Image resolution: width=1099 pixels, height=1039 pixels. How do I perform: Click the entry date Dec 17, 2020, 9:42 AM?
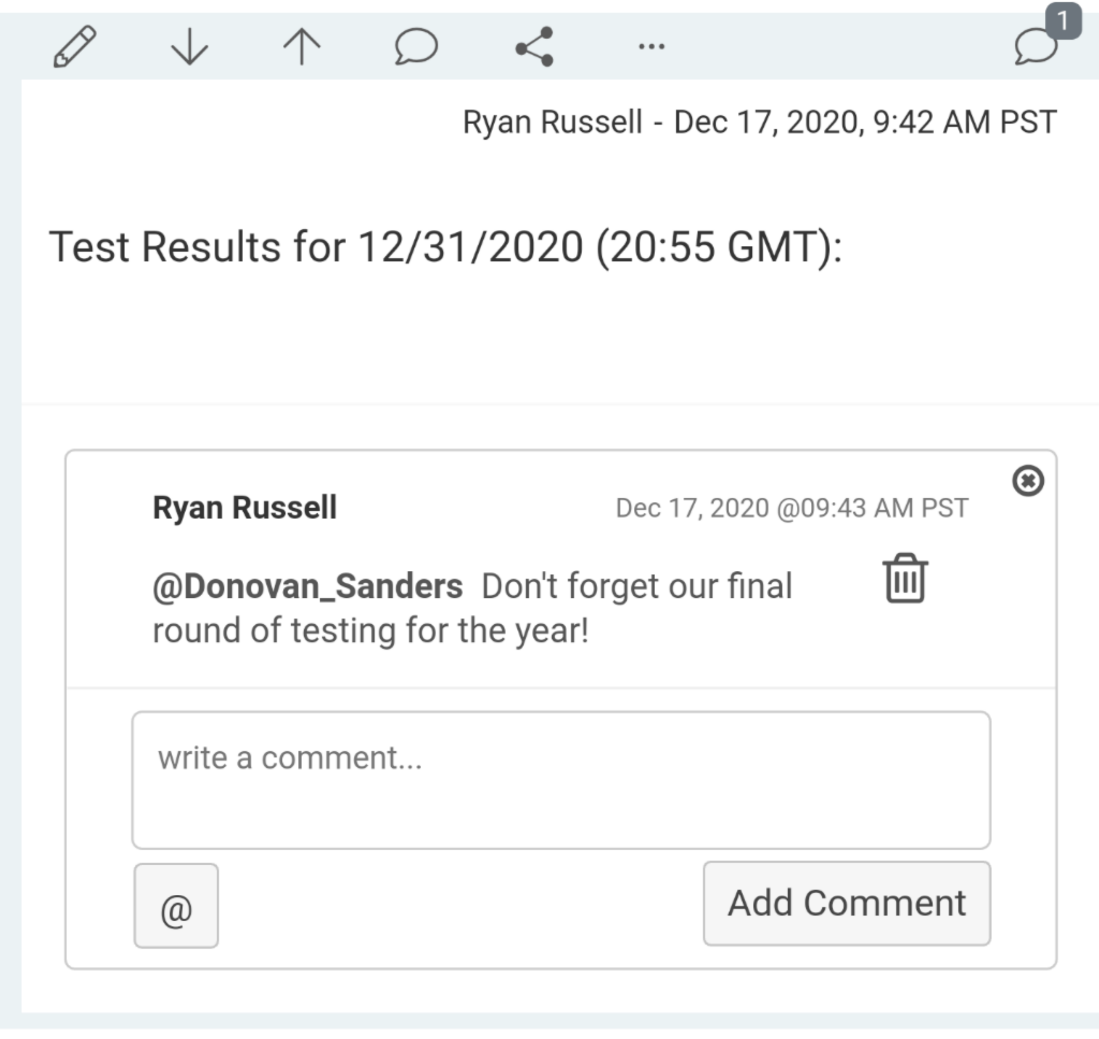(x=865, y=122)
